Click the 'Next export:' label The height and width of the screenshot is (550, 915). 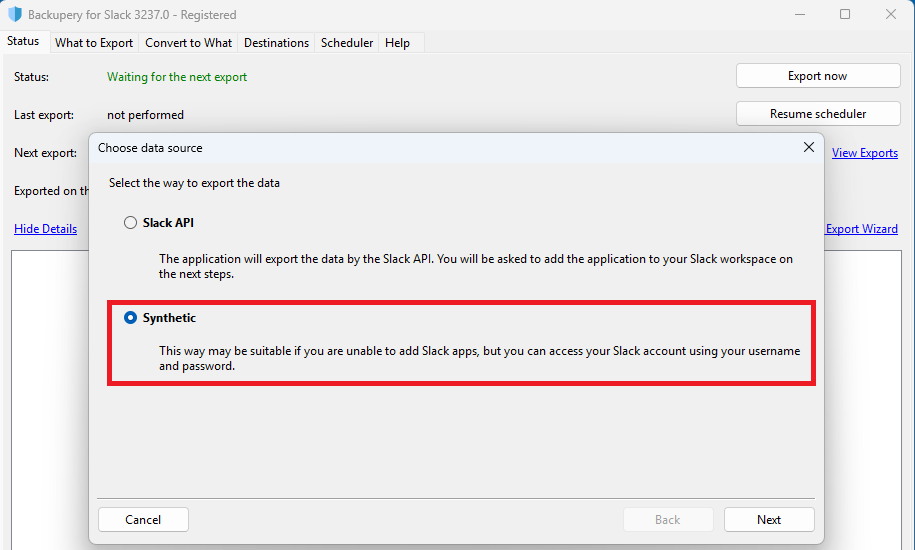[46, 153]
